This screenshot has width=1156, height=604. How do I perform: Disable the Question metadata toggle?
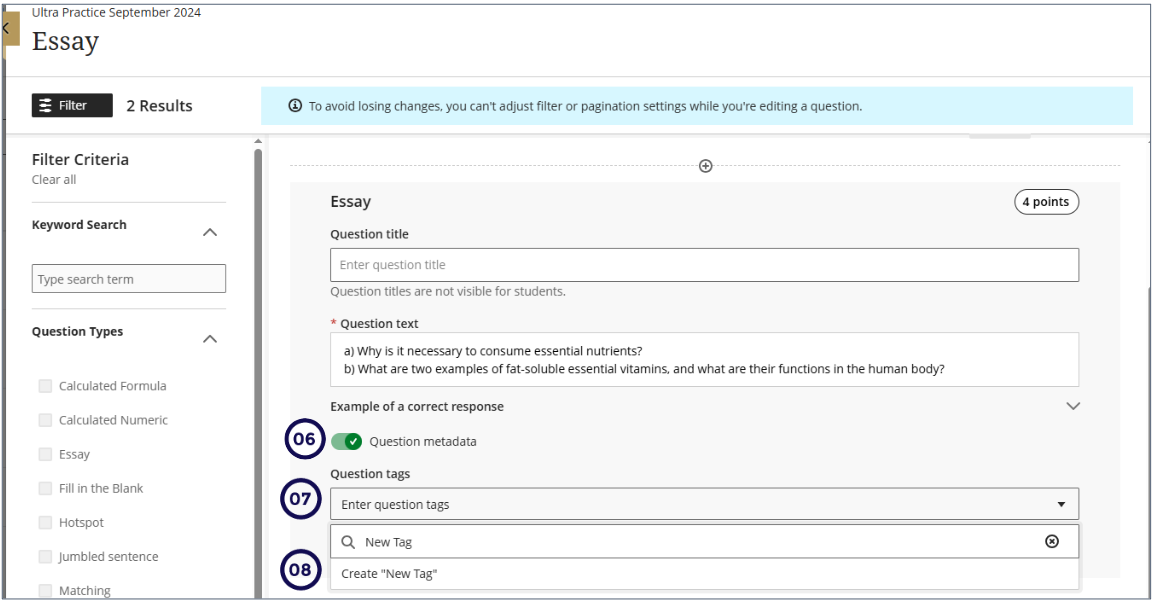coord(346,441)
